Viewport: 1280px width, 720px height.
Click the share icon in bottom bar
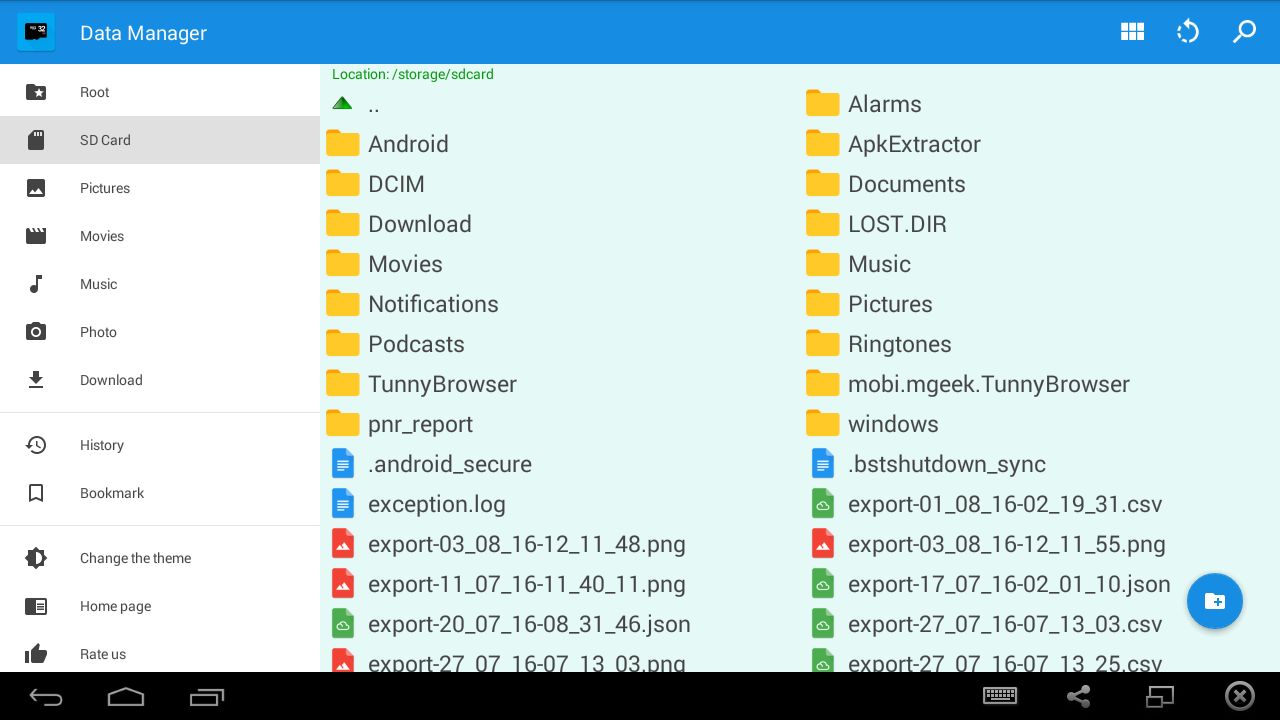[1078, 696]
